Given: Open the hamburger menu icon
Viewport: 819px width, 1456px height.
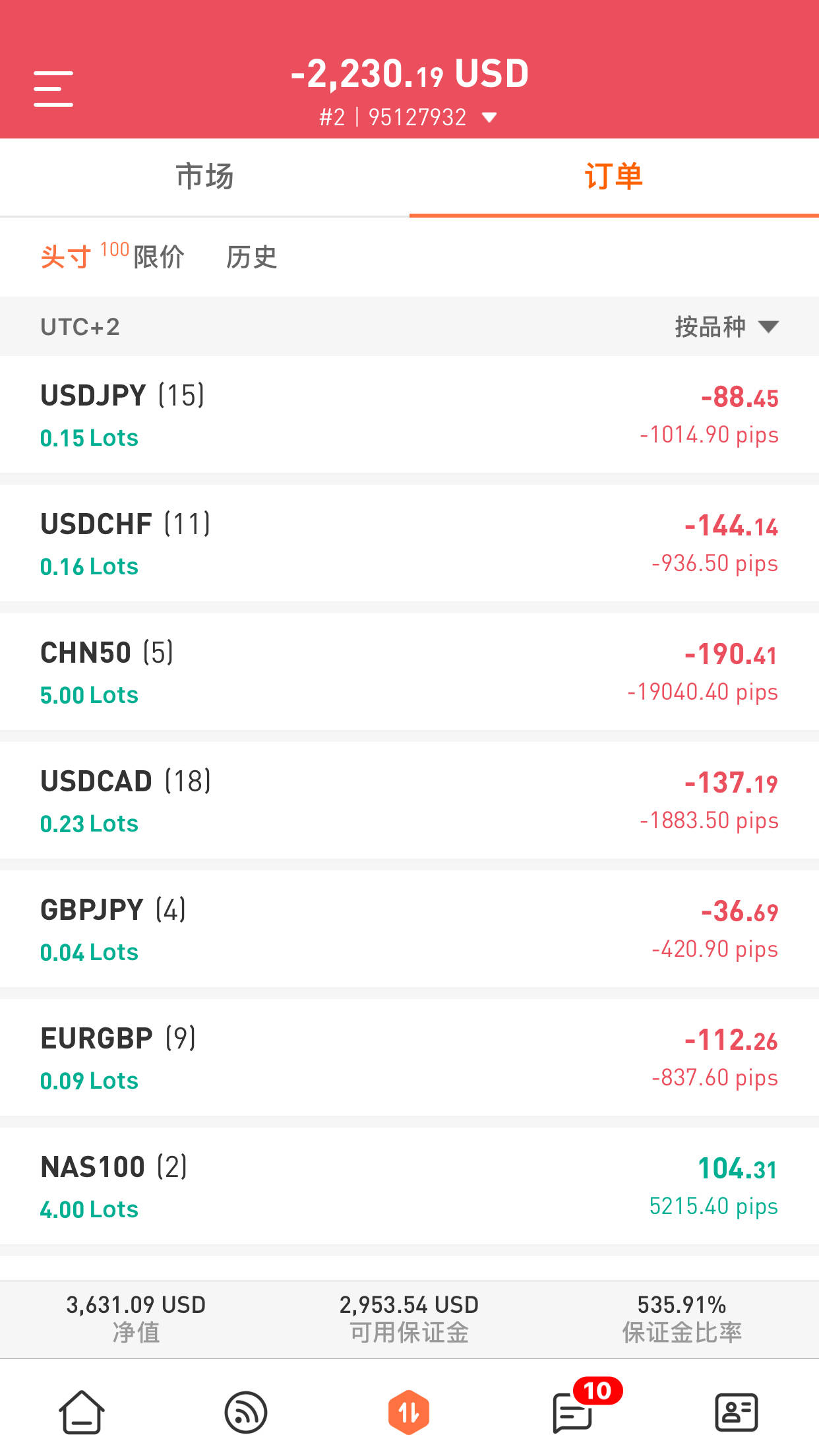Looking at the screenshot, I should (x=53, y=89).
